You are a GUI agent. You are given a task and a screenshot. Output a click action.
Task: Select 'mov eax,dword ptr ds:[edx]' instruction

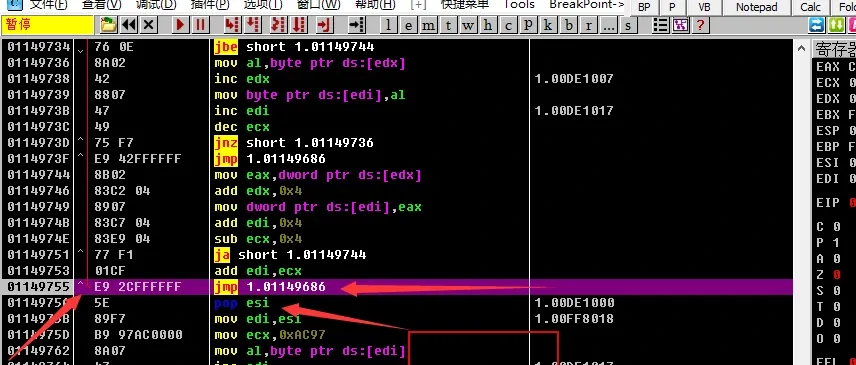click(x=318, y=175)
